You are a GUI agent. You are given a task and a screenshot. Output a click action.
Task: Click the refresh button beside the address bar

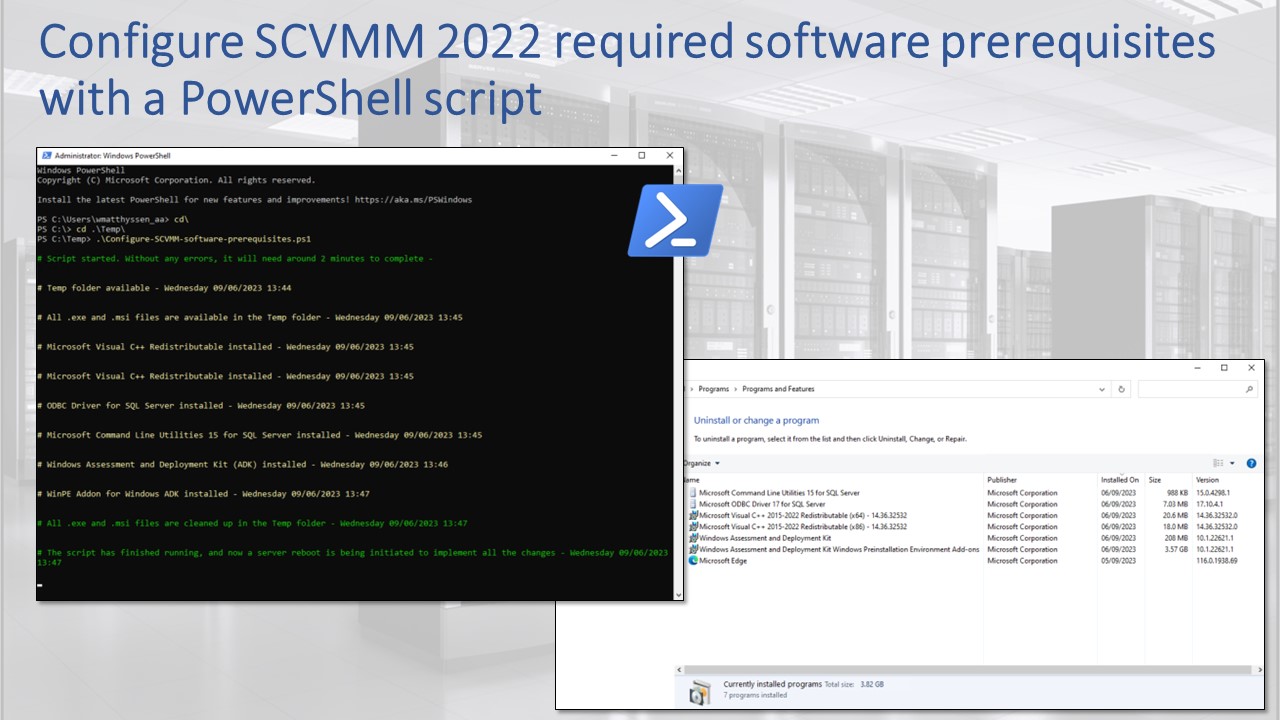click(1122, 389)
